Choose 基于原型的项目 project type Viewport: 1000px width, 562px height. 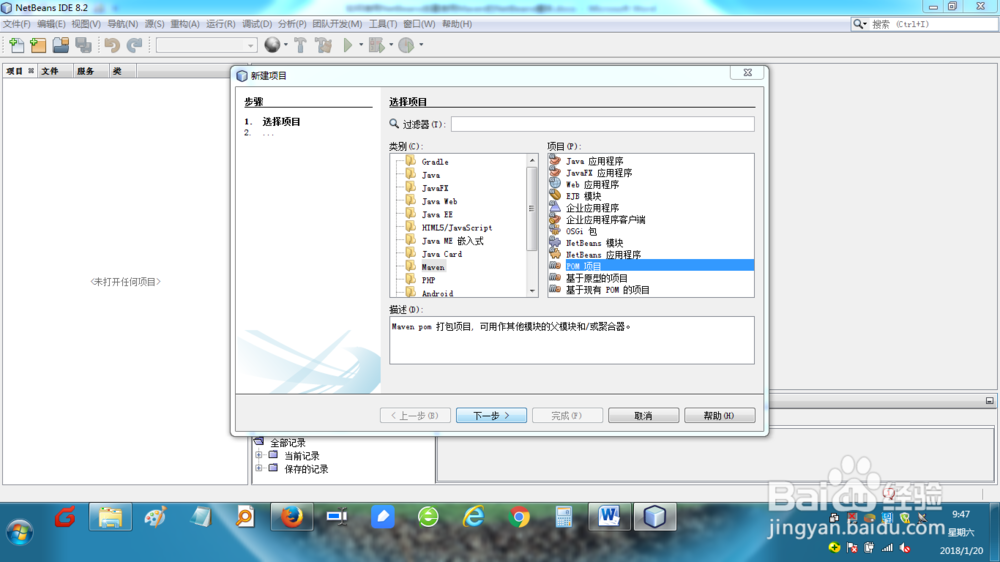596,278
